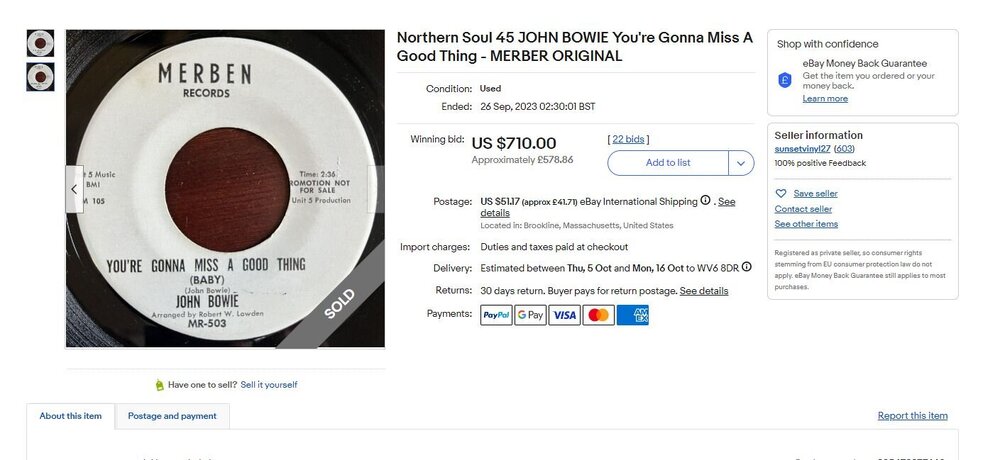Select the first record thumbnail
This screenshot has width=1000, height=460.
pyautogui.click(x=40, y=43)
